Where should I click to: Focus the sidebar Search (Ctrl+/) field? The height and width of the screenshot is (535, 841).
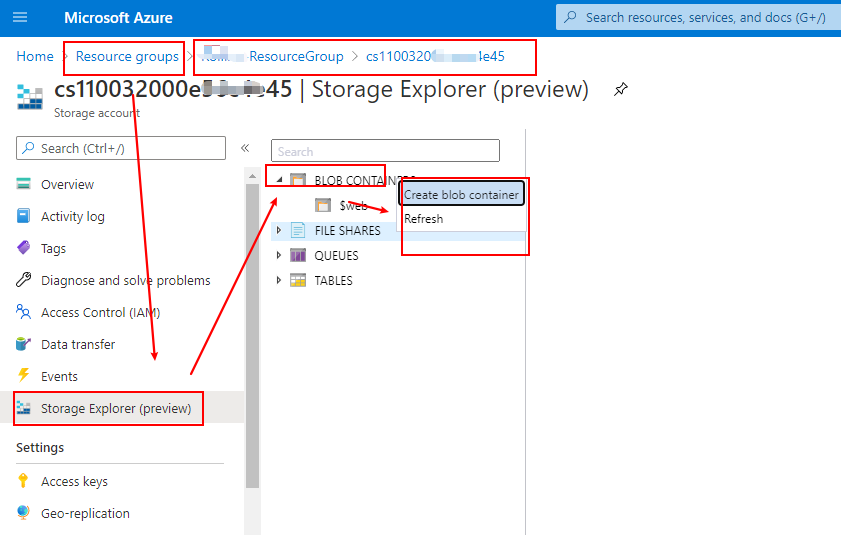pyautogui.click(x=121, y=148)
